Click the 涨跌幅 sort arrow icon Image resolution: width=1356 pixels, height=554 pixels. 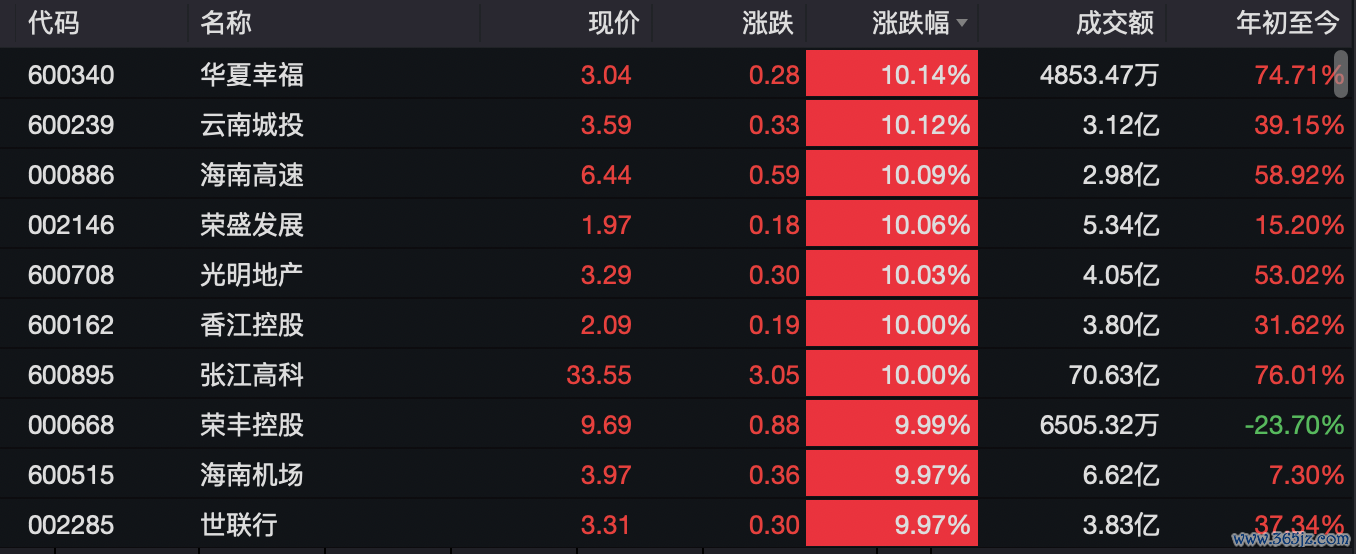pyautogui.click(x=962, y=23)
